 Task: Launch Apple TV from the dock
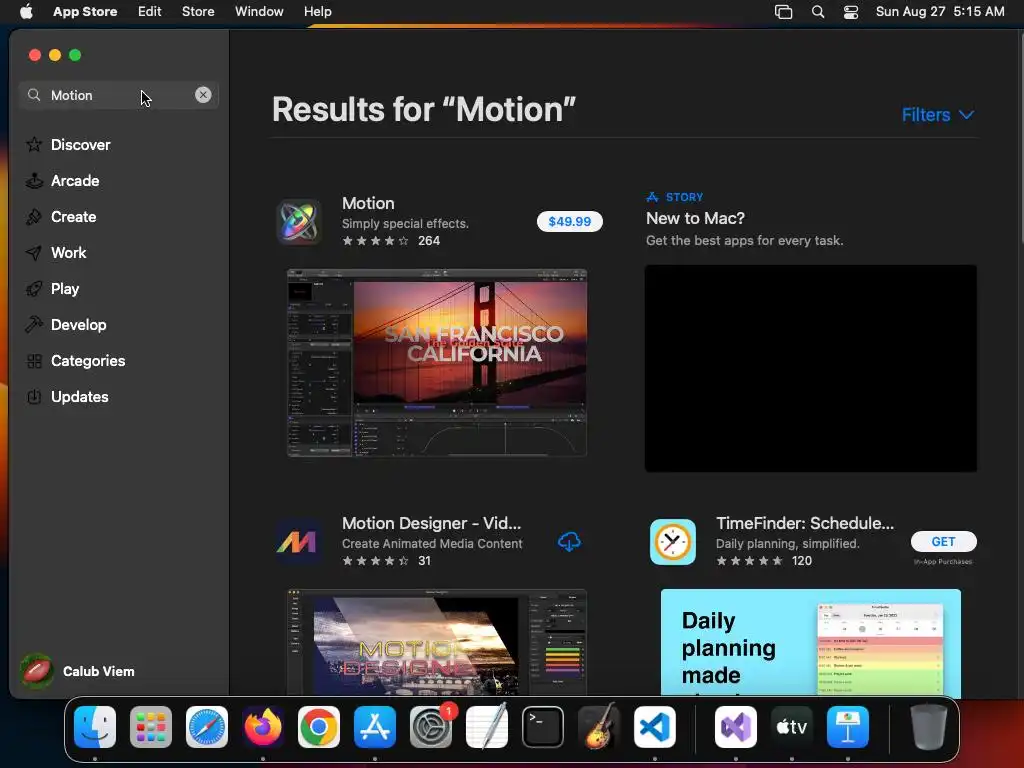[x=792, y=727]
